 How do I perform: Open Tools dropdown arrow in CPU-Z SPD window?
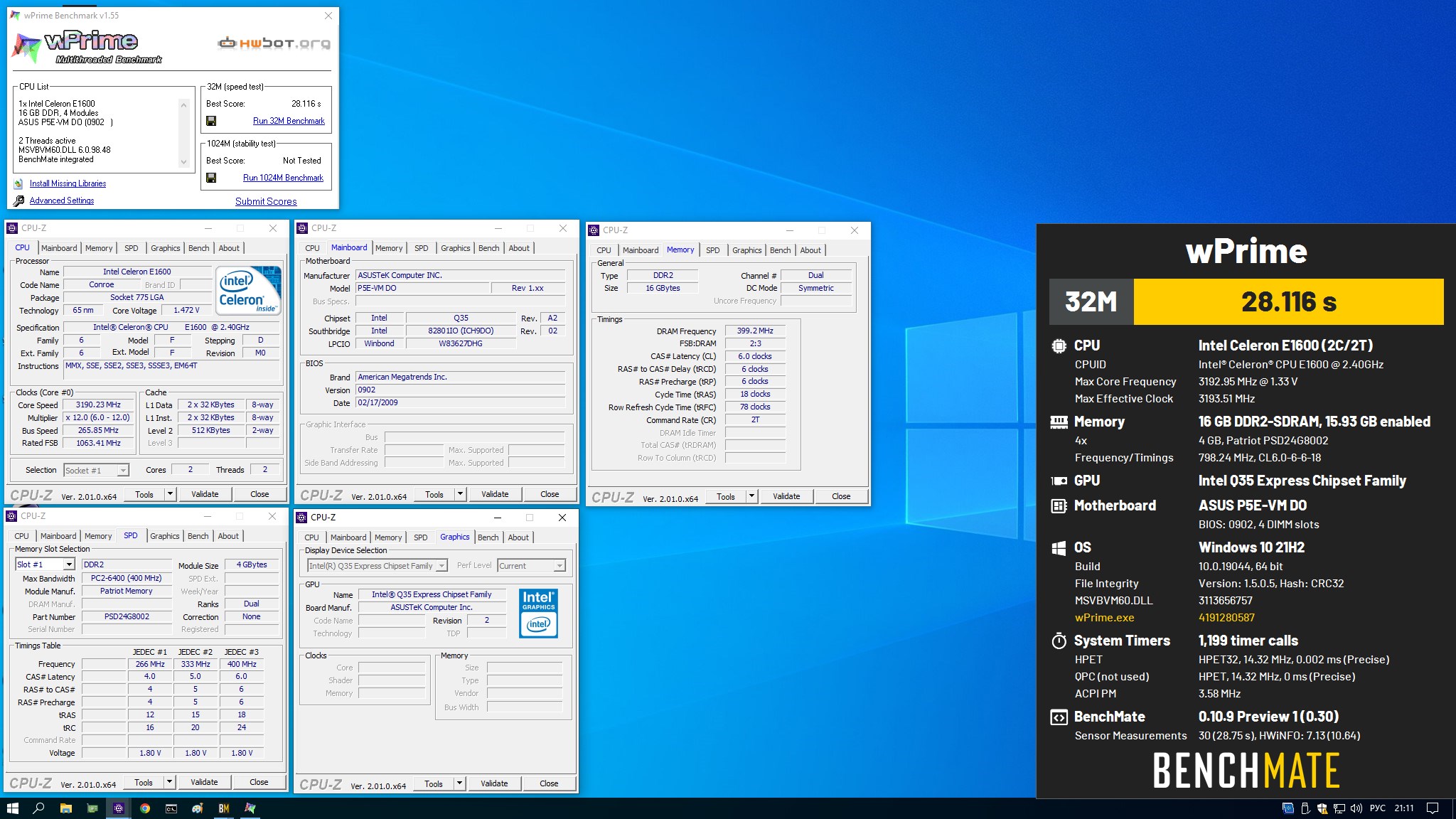(x=169, y=782)
